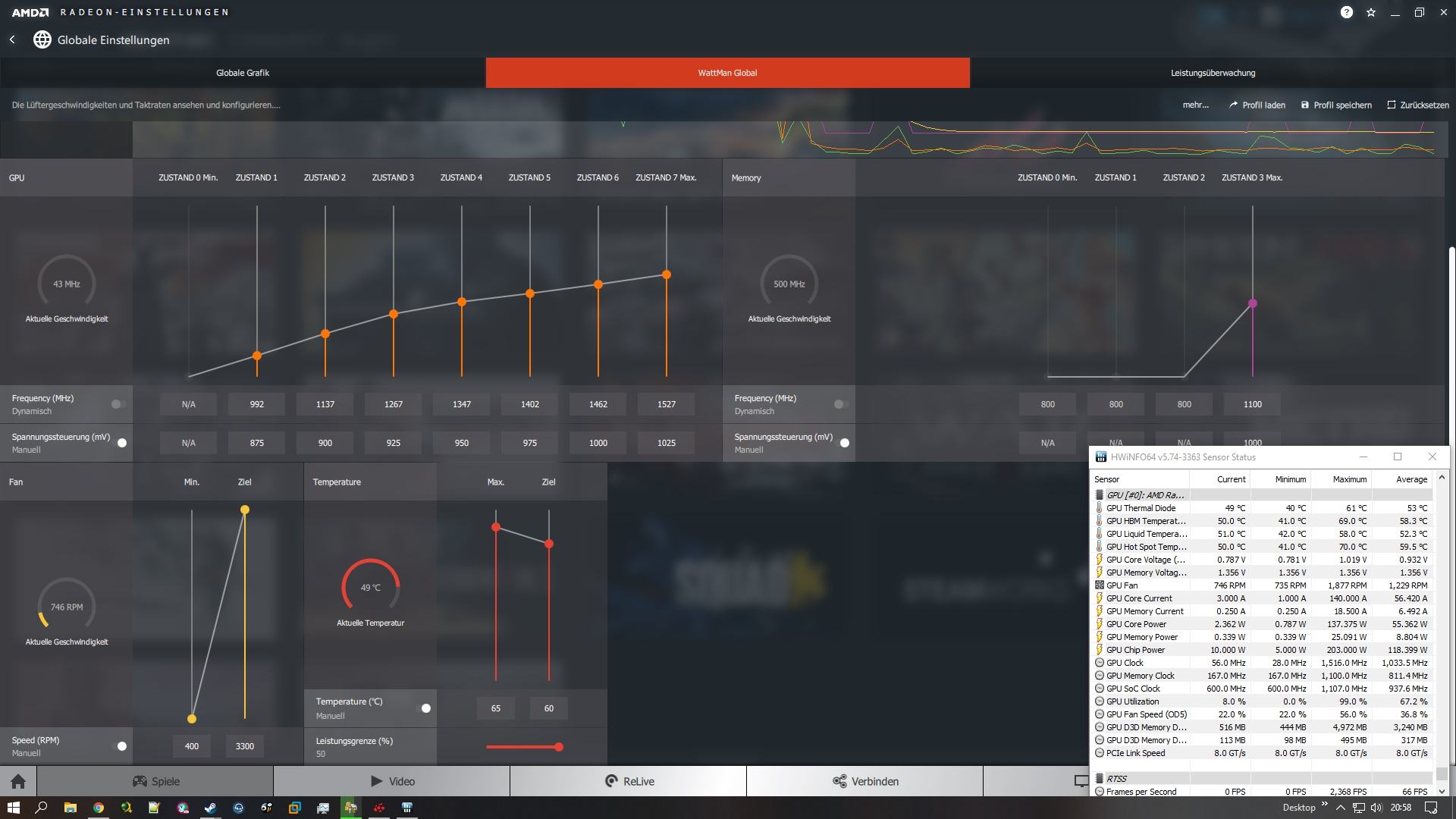Open the Windows Start menu
Image resolution: width=1456 pixels, height=819 pixels.
pos(13,808)
